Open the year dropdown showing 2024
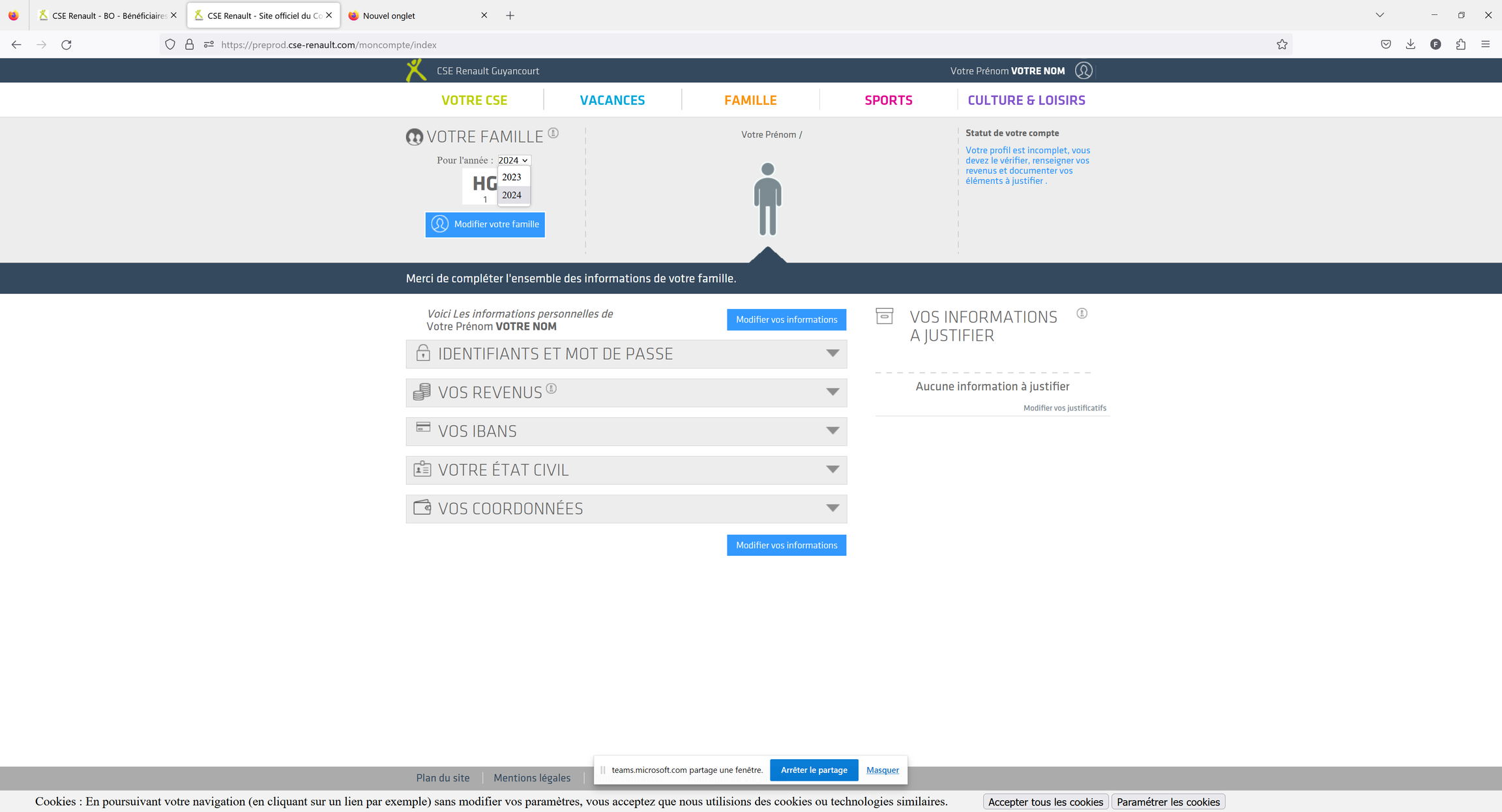Viewport: 1502px width, 812px height. (514, 160)
